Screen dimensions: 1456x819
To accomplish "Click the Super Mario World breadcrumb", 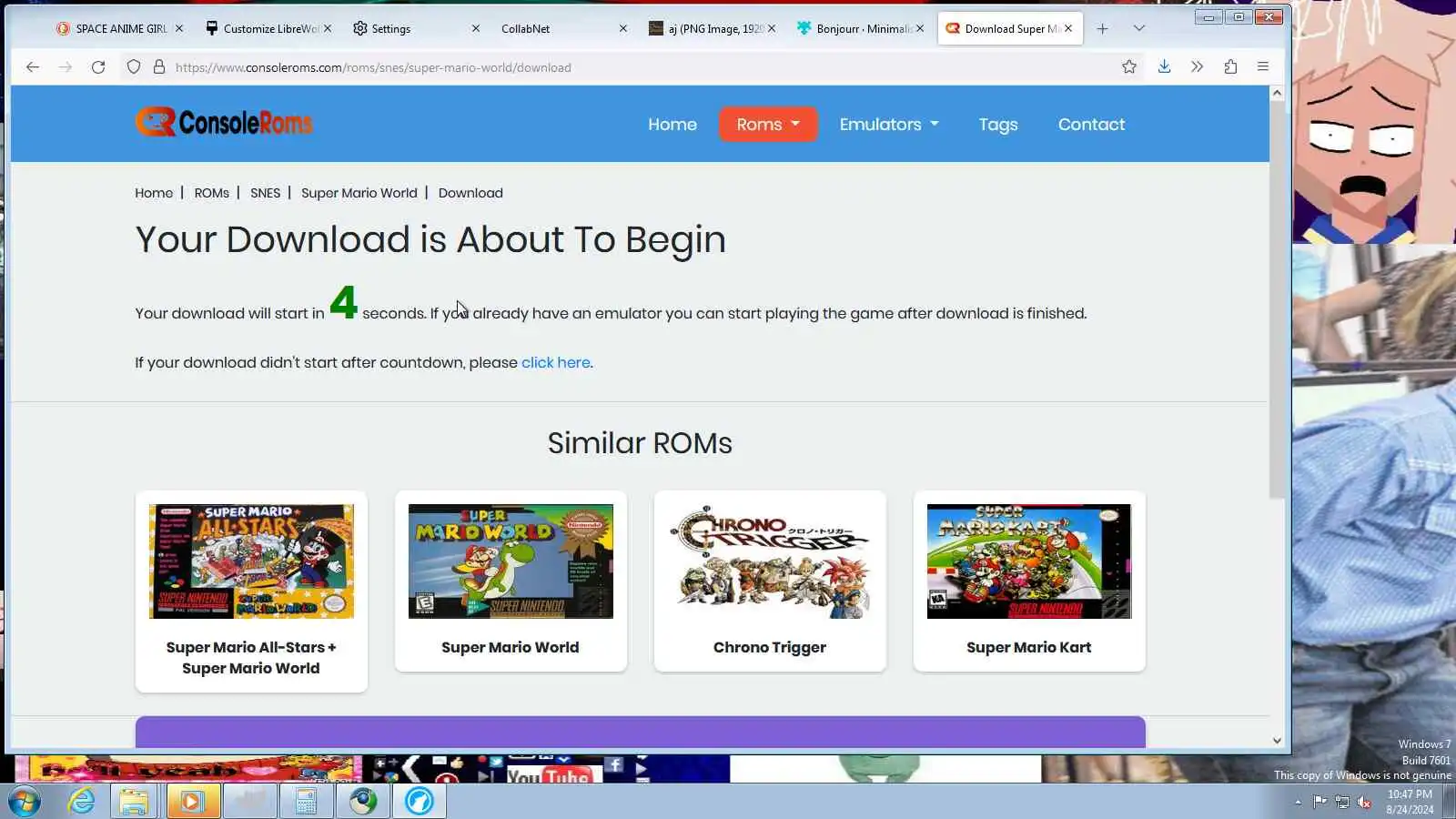I will coord(359,193).
